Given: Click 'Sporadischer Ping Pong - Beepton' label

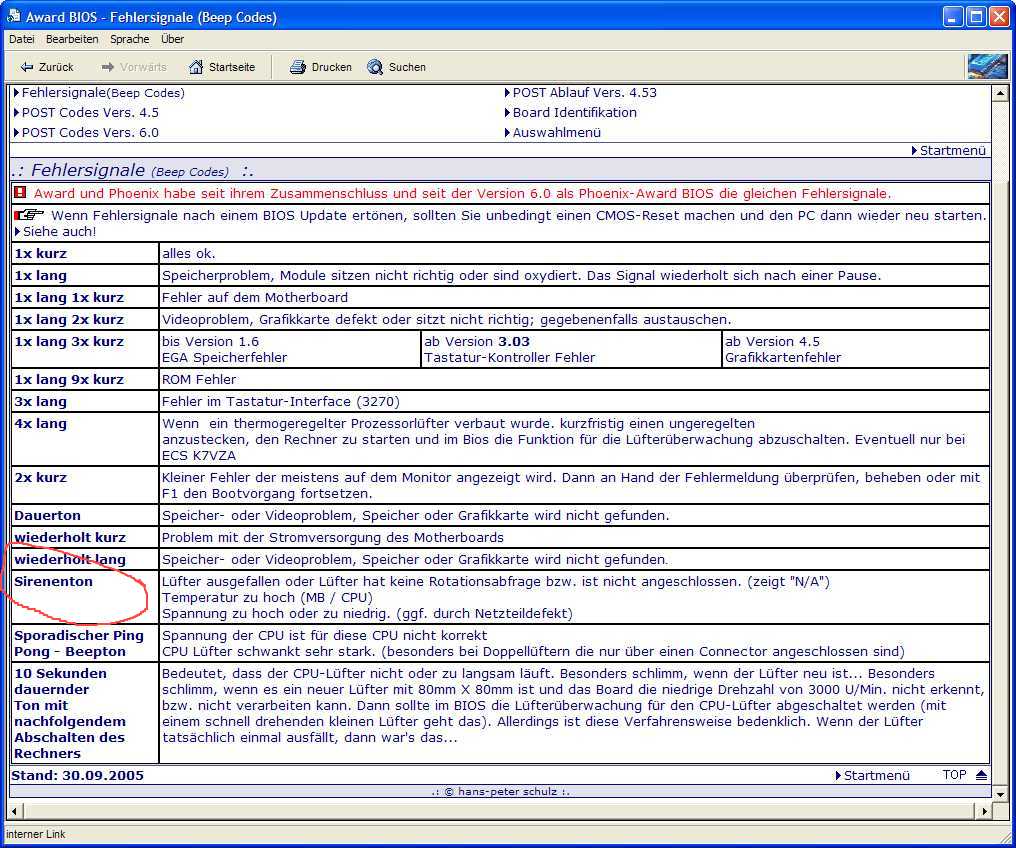Looking at the screenshot, I should click(79, 643).
